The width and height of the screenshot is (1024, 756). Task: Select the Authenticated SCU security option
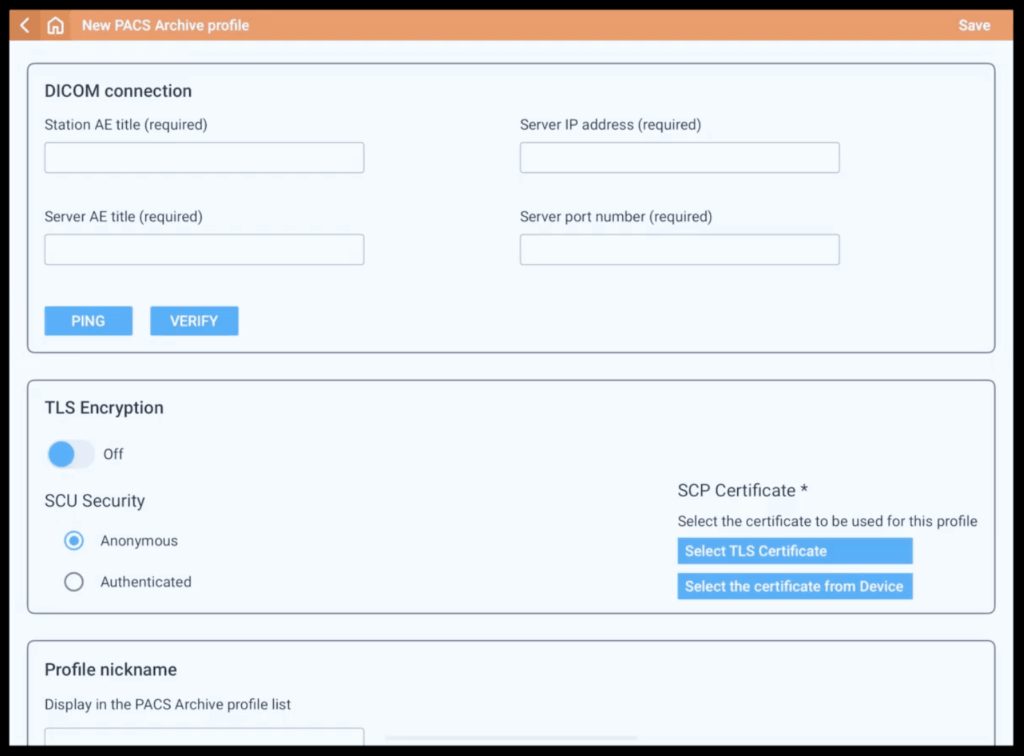pos(73,581)
